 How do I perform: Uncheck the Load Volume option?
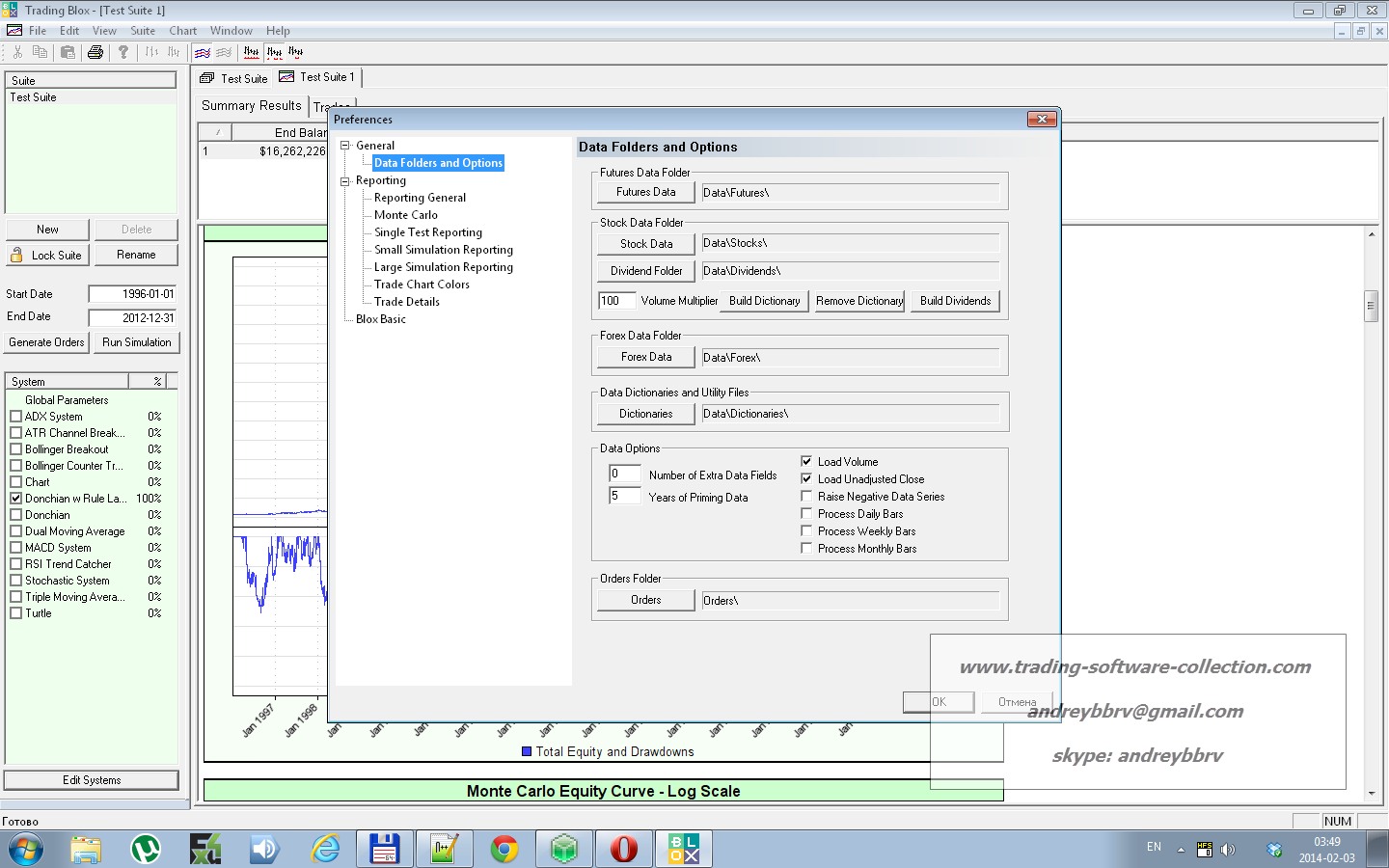(x=806, y=461)
